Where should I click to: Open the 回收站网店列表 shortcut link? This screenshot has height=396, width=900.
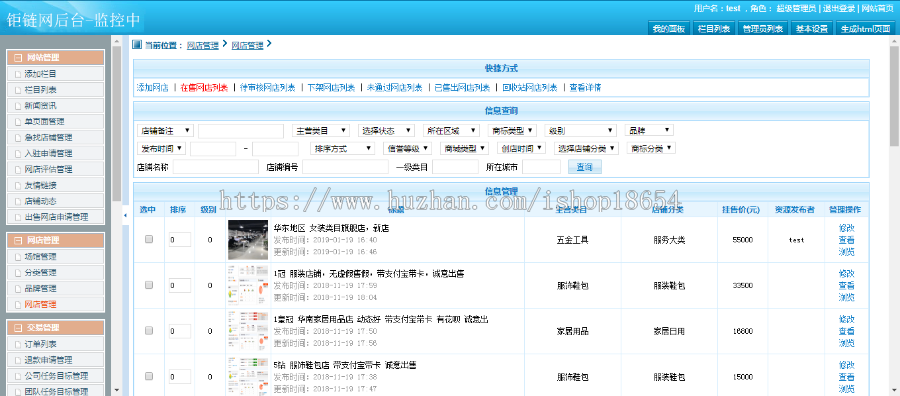pos(530,88)
